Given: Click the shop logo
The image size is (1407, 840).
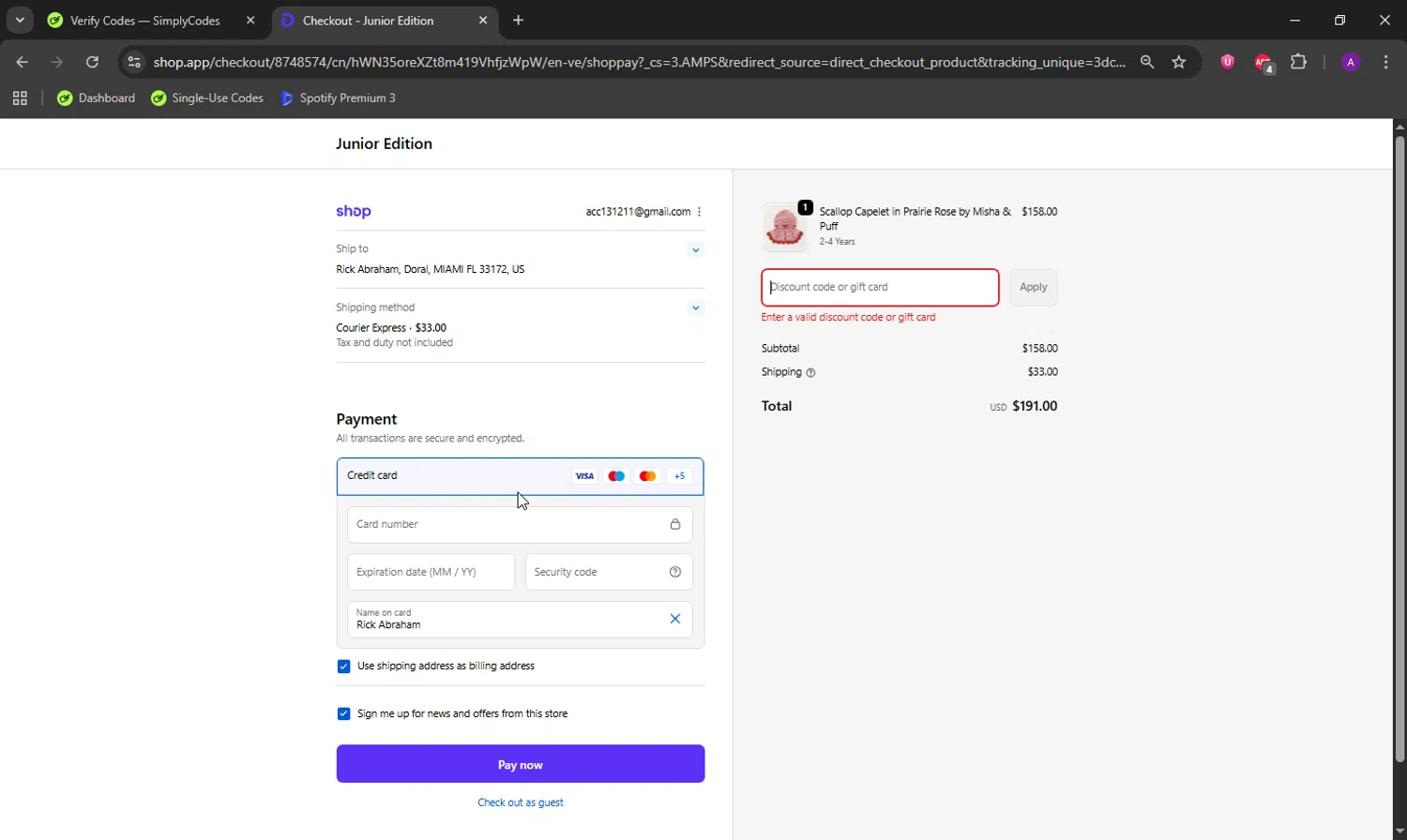Looking at the screenshot, I should point(354,211).
